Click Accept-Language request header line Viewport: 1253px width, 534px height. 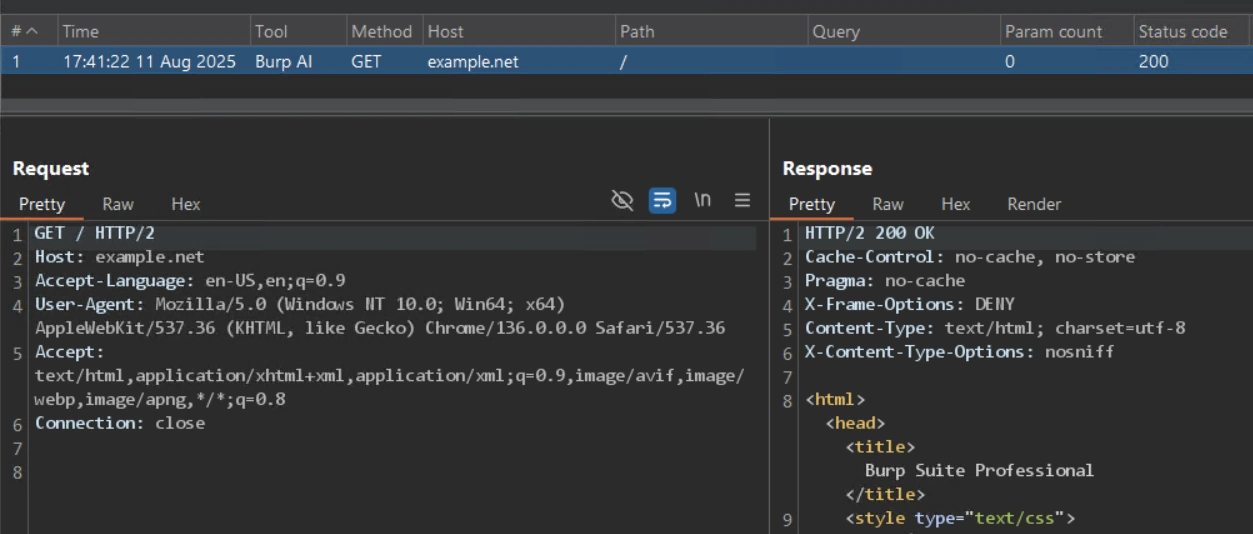click(190, 281)
